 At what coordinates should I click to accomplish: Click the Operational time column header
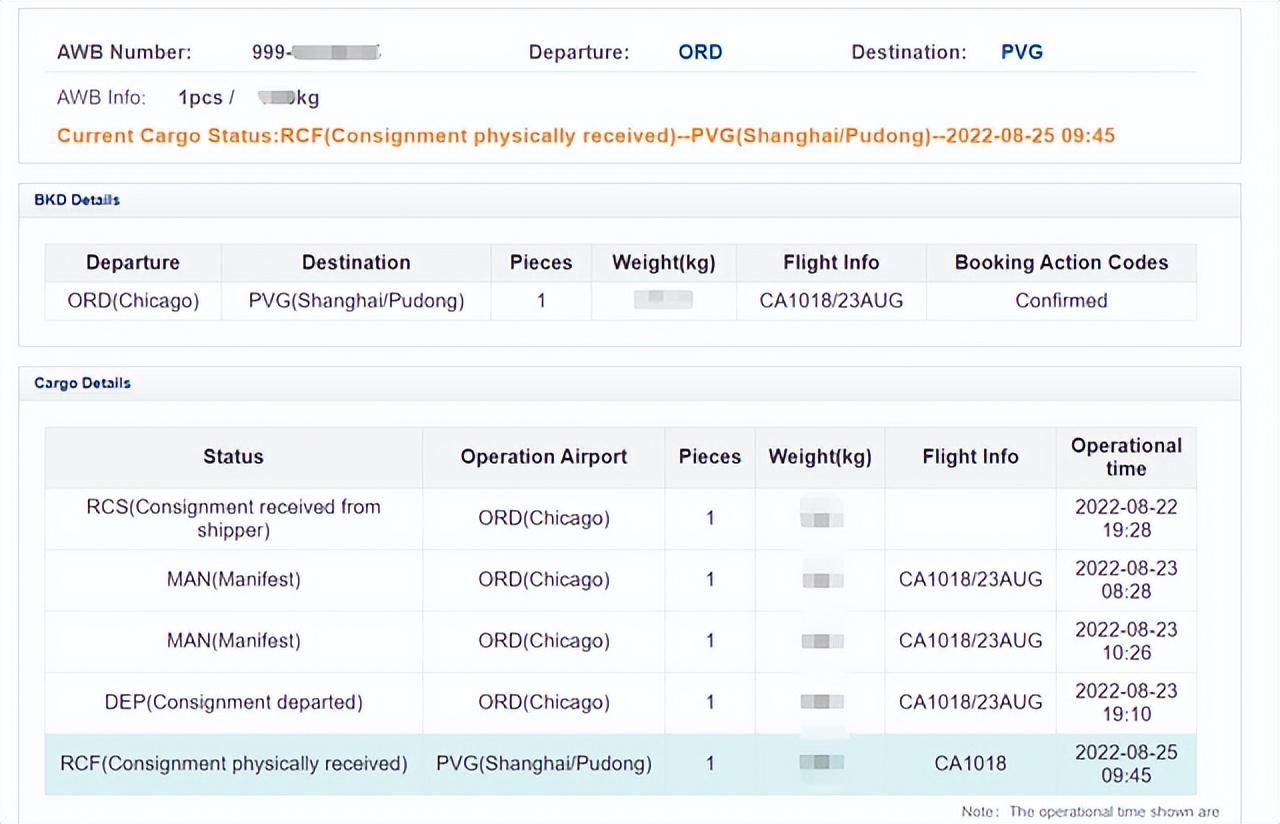(x=1126, y=457)
